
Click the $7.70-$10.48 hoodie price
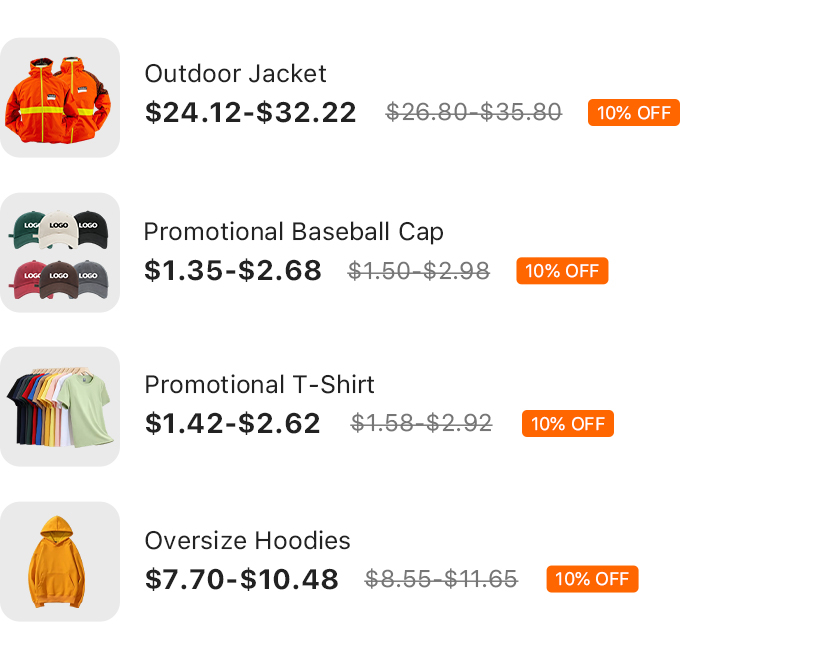[241, 579]
